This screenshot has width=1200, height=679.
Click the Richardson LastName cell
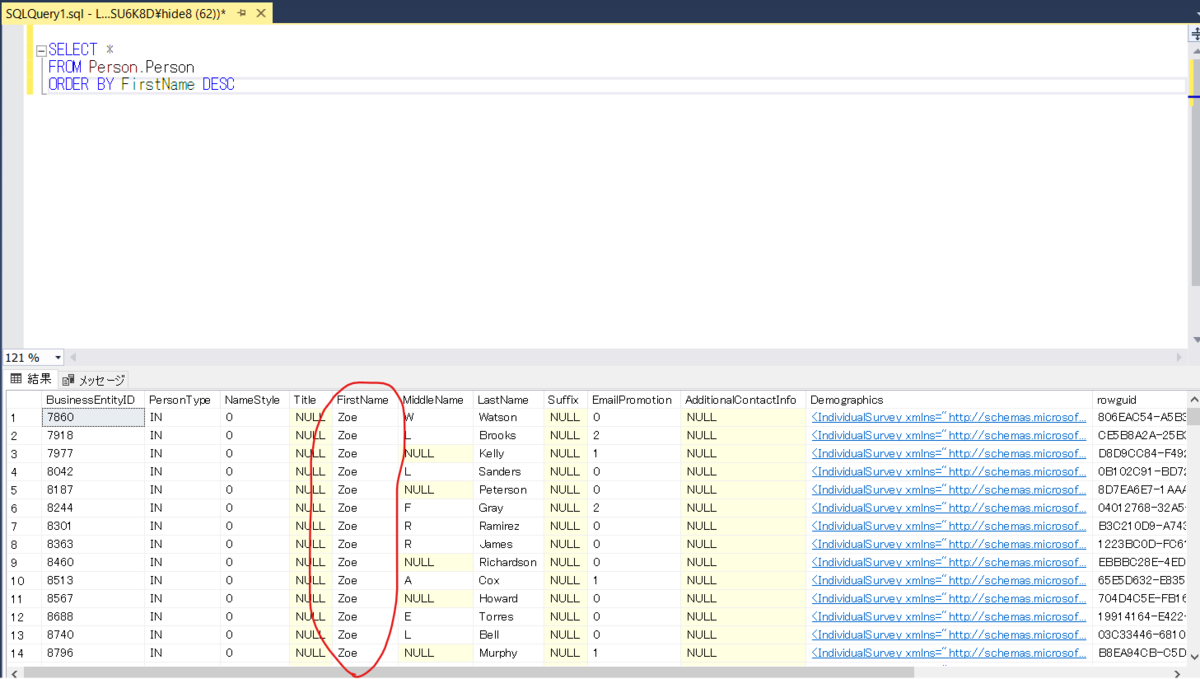coord(509,562)
